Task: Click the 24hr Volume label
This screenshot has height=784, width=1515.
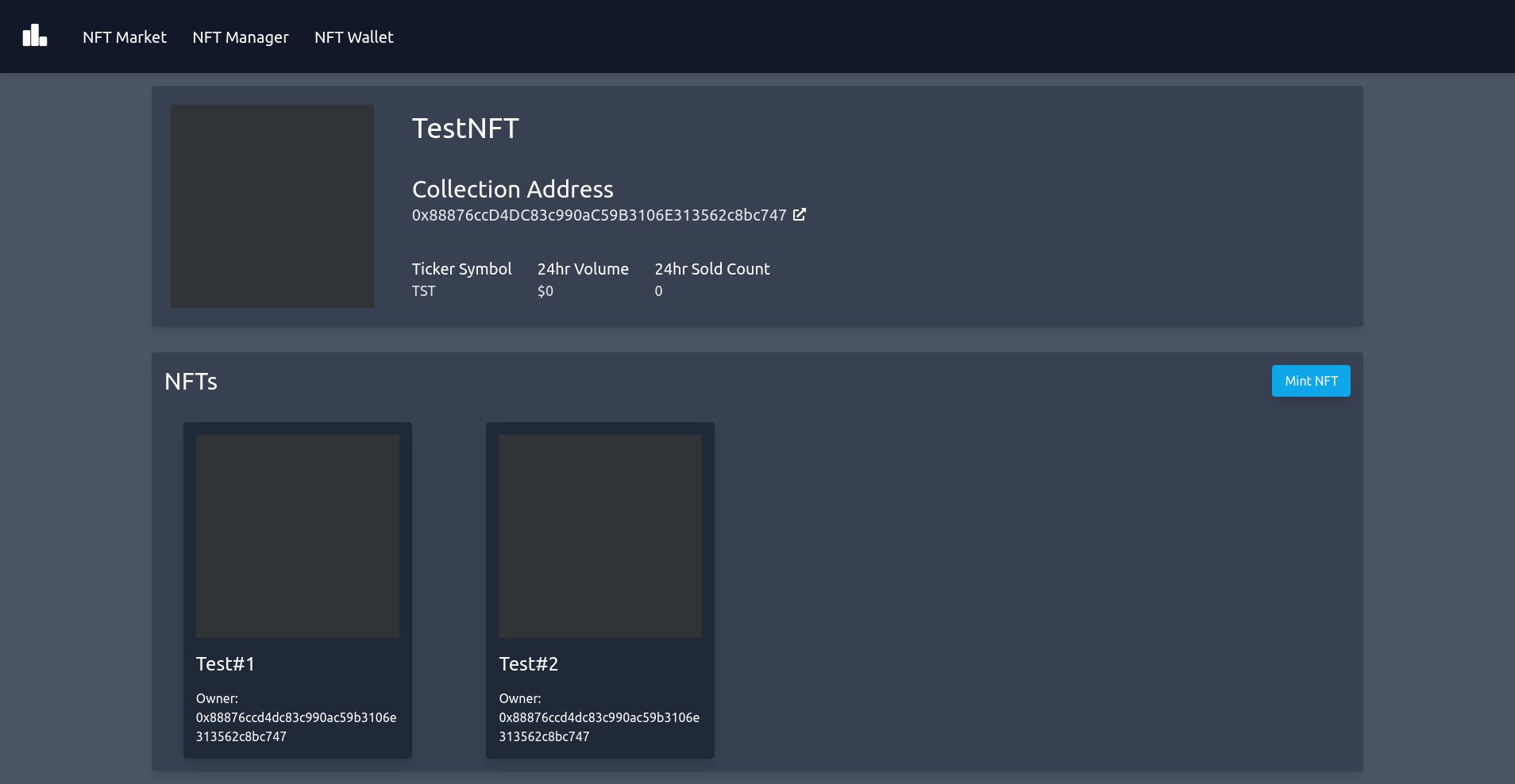Action: pos(583,269)
